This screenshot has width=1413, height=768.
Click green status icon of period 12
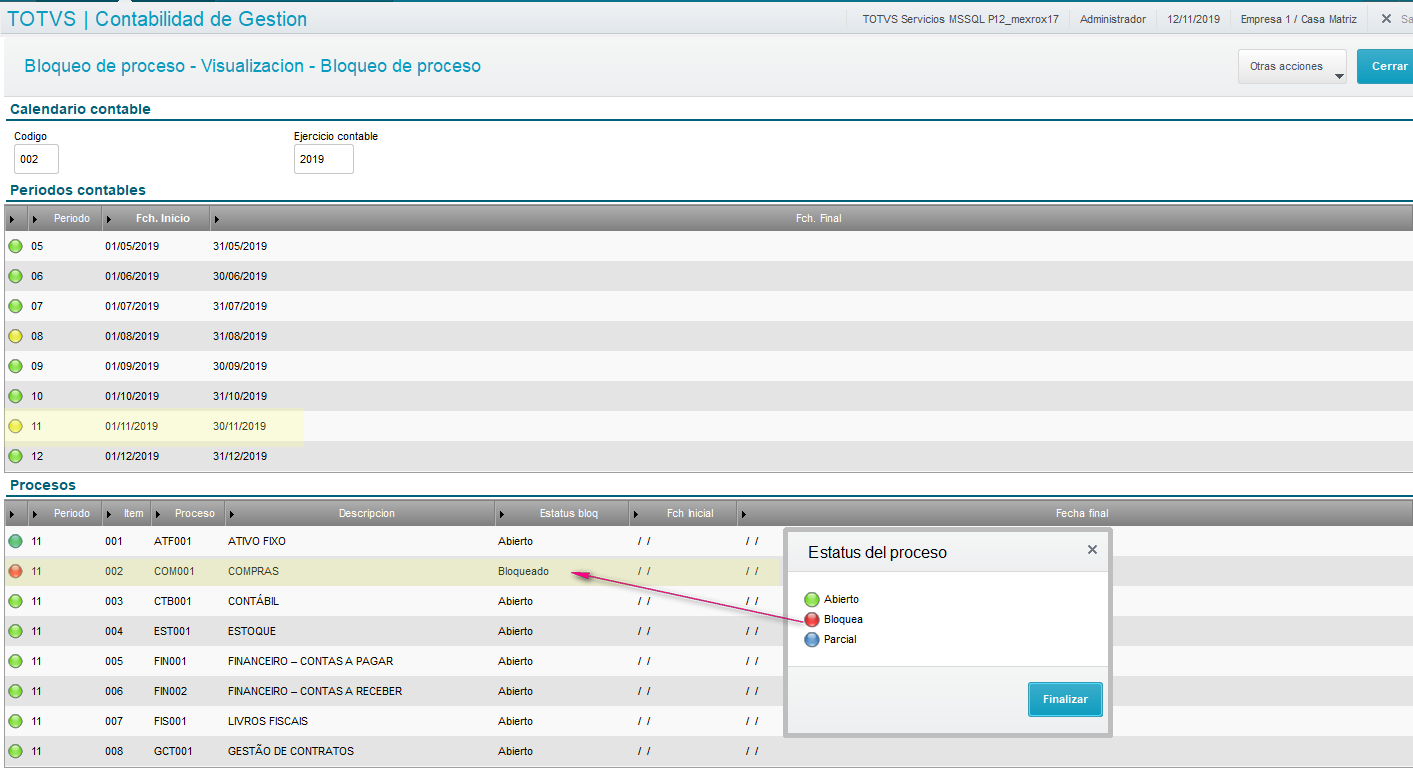(15, 456)
